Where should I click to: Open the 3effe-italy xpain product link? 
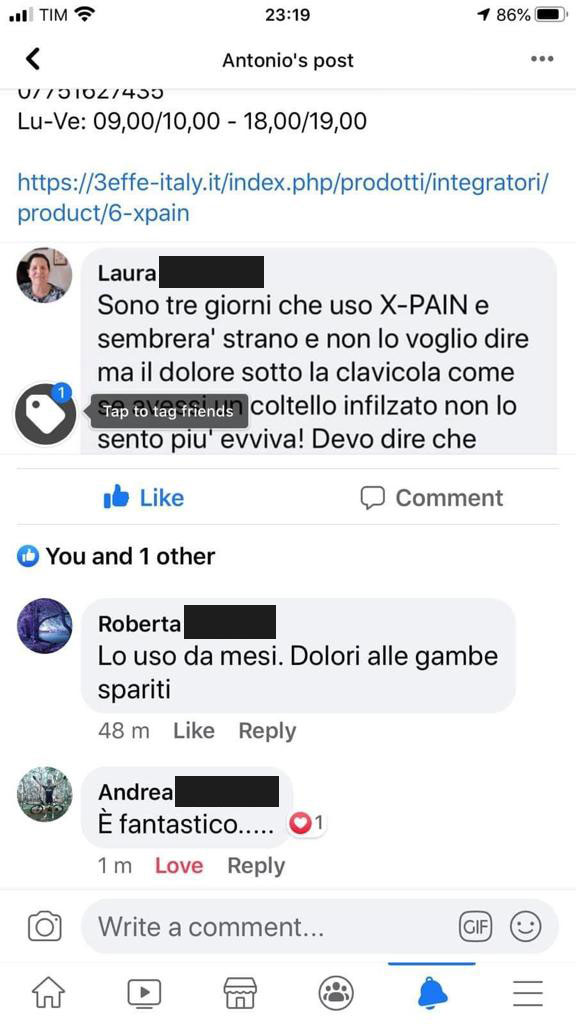click(282, 197)
